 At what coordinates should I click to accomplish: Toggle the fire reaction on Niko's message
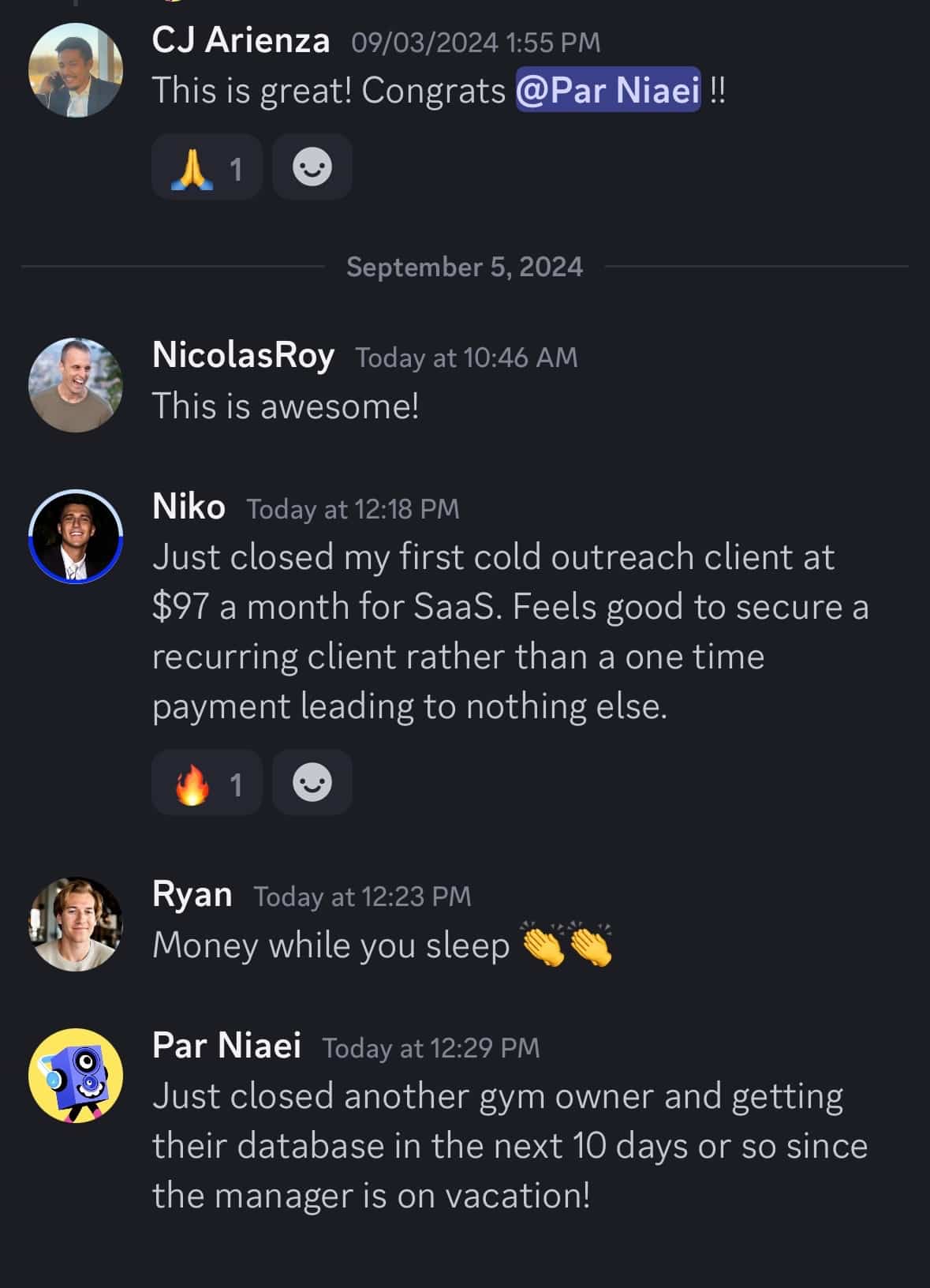[207, 783]
